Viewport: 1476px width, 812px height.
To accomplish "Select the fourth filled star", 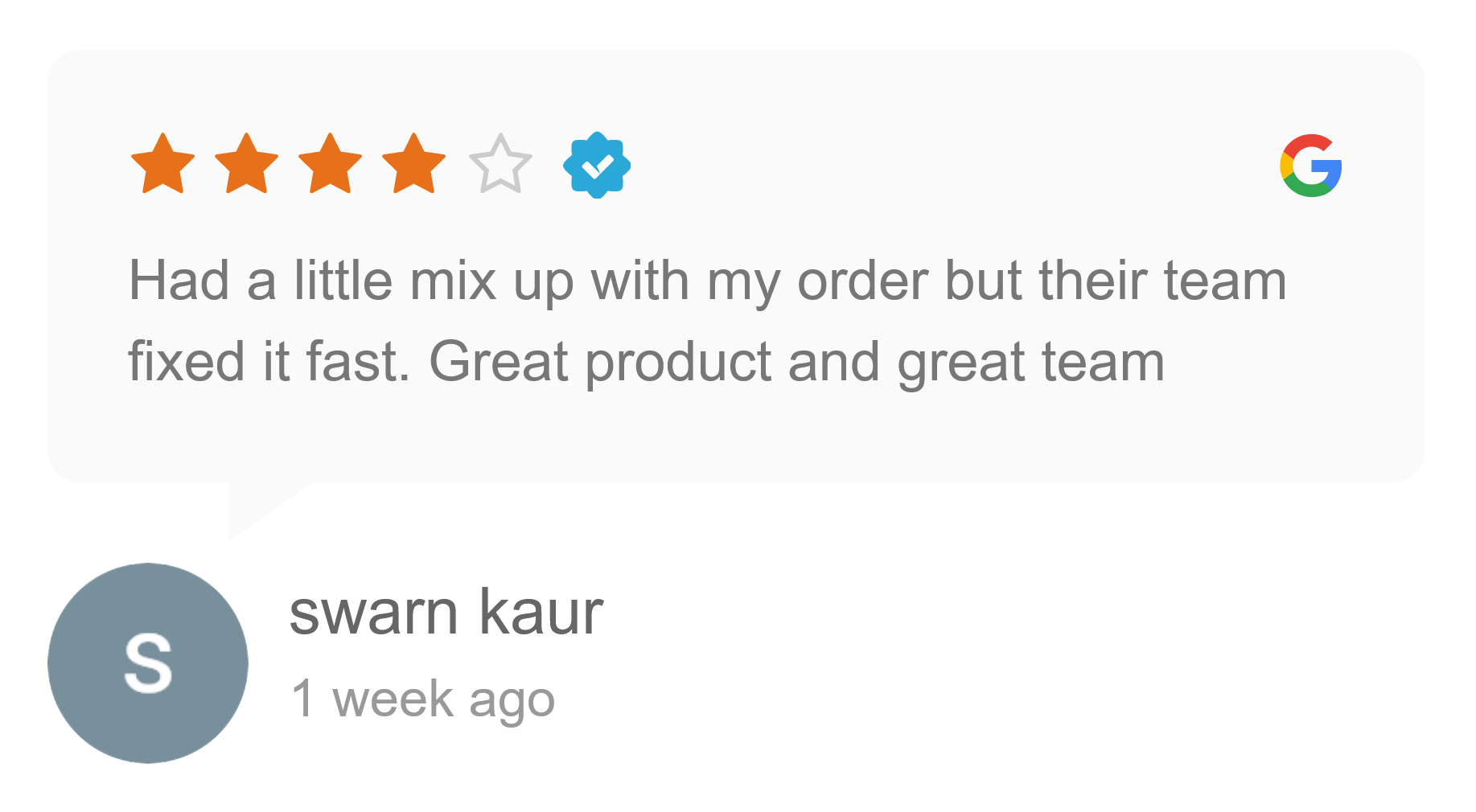I will point(413,165).
